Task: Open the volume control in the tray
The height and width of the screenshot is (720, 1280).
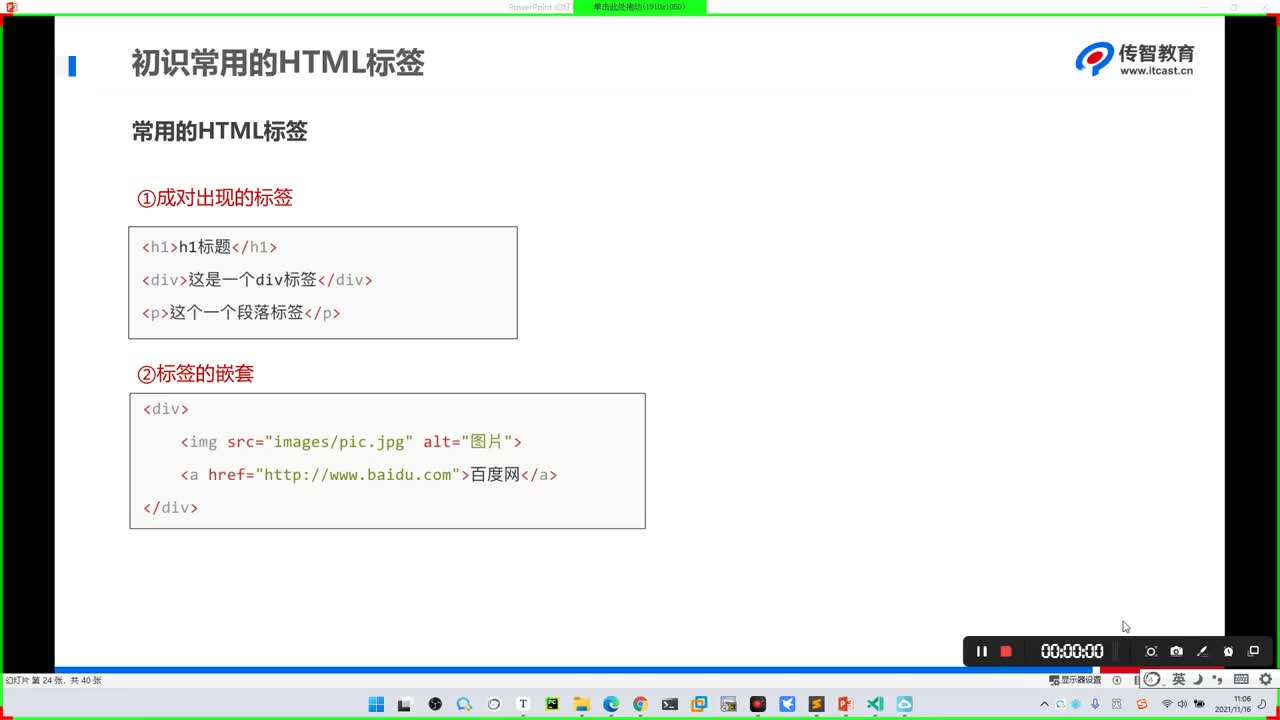Action: click(1182, 704)
